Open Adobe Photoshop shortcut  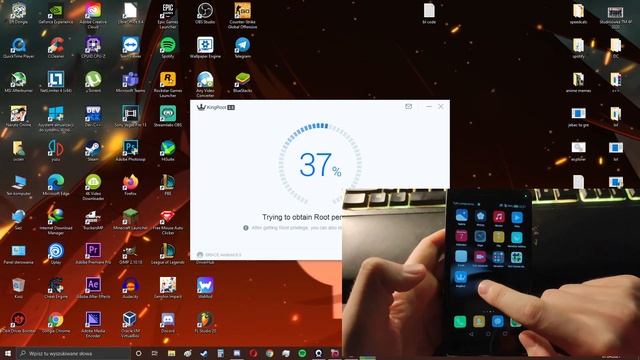pyautogui.click(x=131, y=151)
